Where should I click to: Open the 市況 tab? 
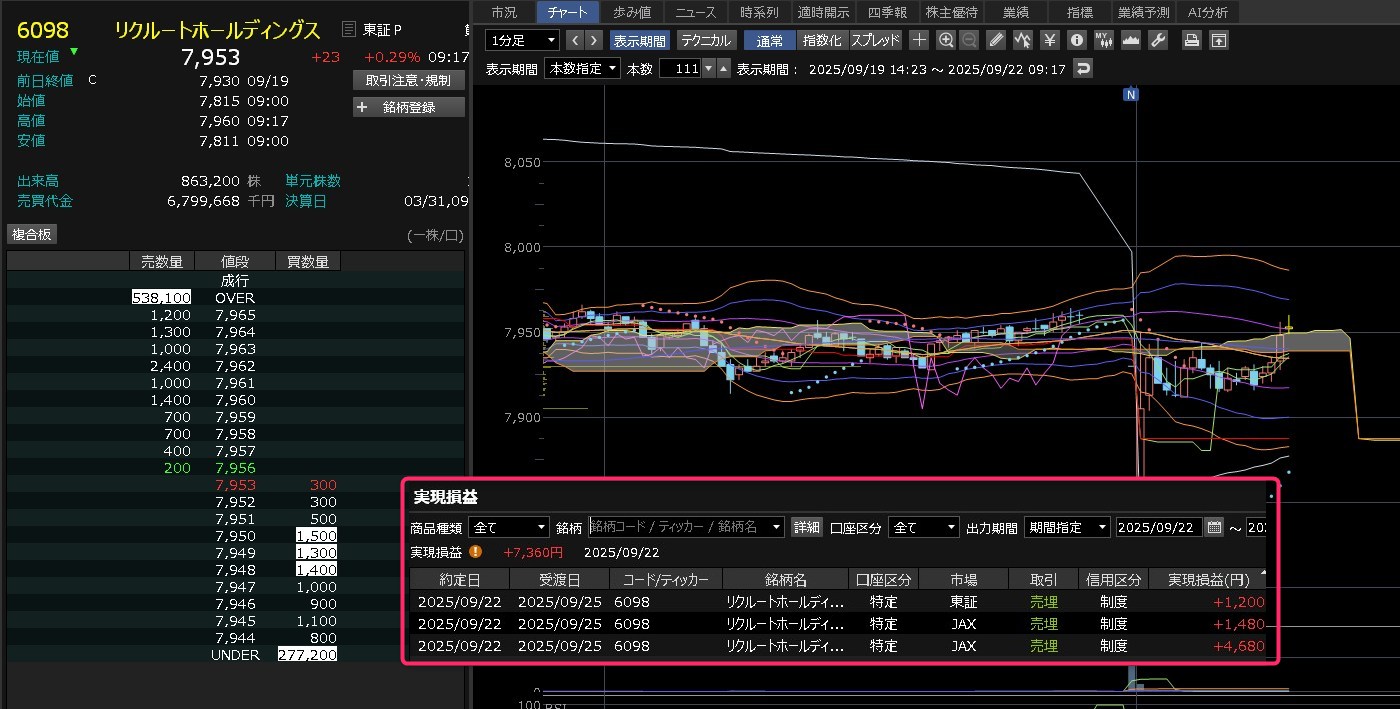tap(504, 12)
